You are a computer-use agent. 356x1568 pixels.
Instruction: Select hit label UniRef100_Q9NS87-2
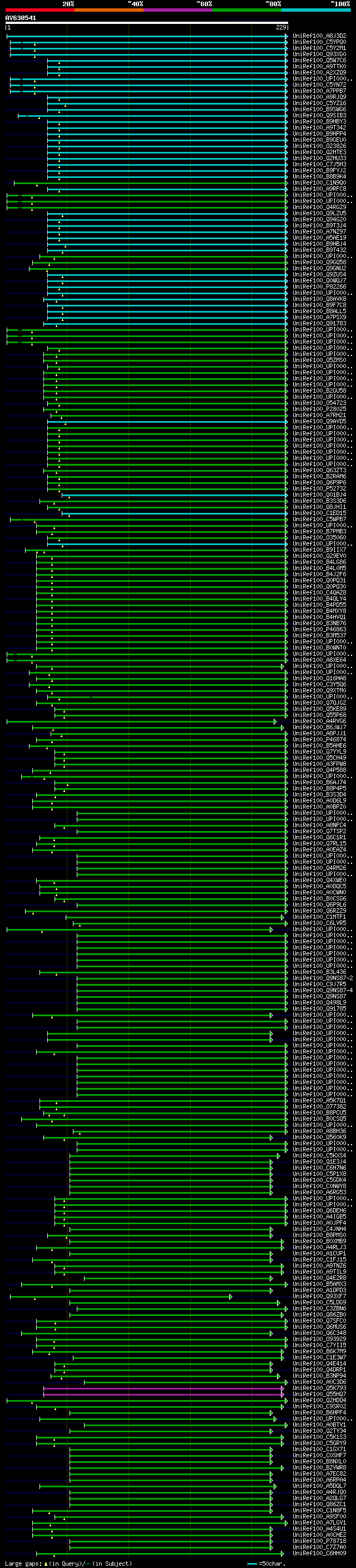pos(323,978)
